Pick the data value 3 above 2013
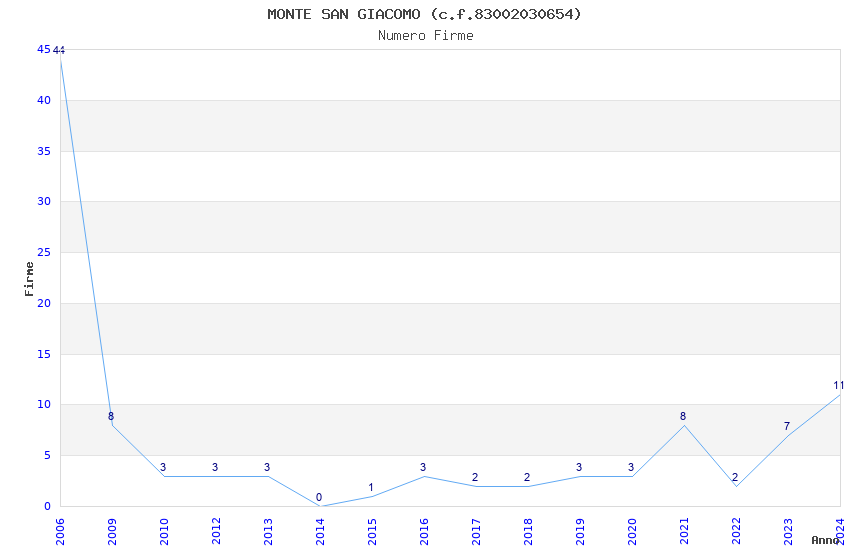Screen dimensions: 850x550 tap(267, 468)
